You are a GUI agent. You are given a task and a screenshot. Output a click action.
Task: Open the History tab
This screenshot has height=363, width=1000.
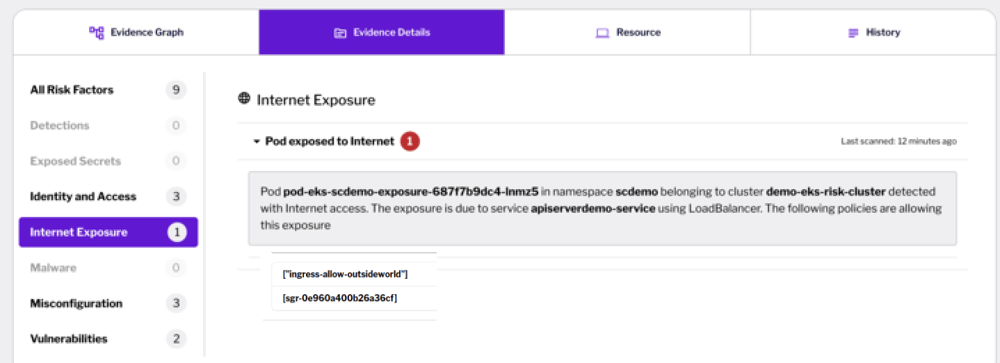[x=873, y=32]
